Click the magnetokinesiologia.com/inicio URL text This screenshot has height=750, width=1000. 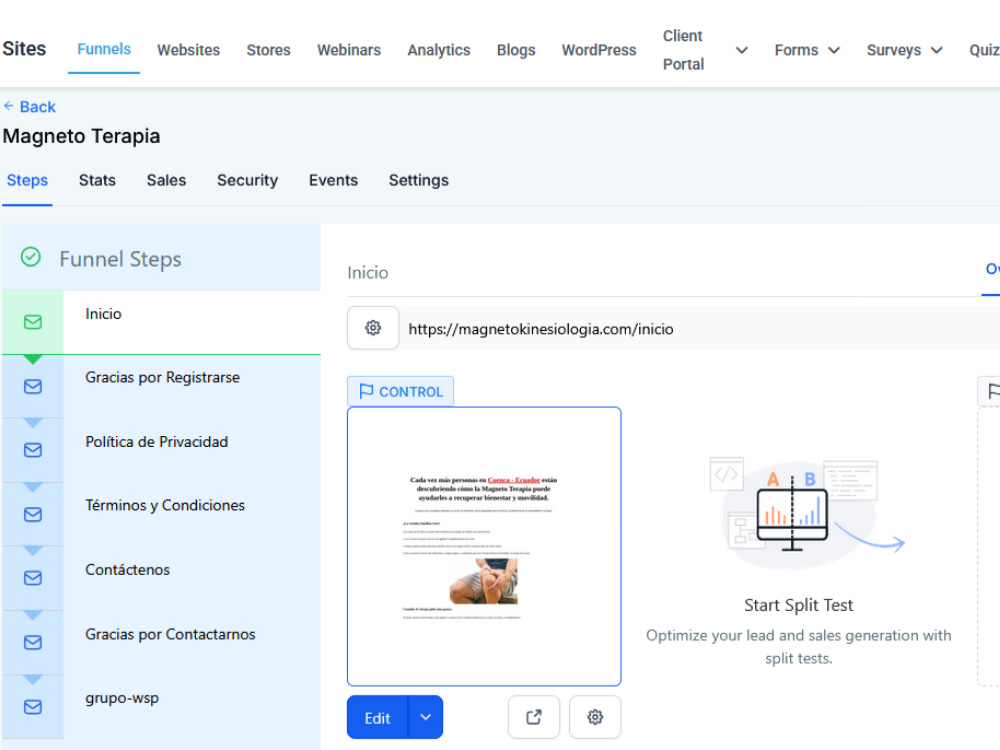541,329
